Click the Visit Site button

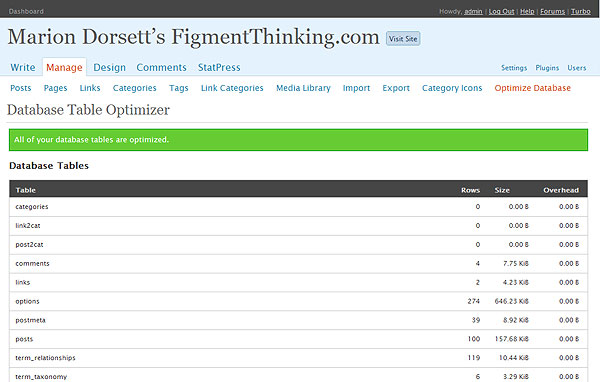[x=403, y=39]
